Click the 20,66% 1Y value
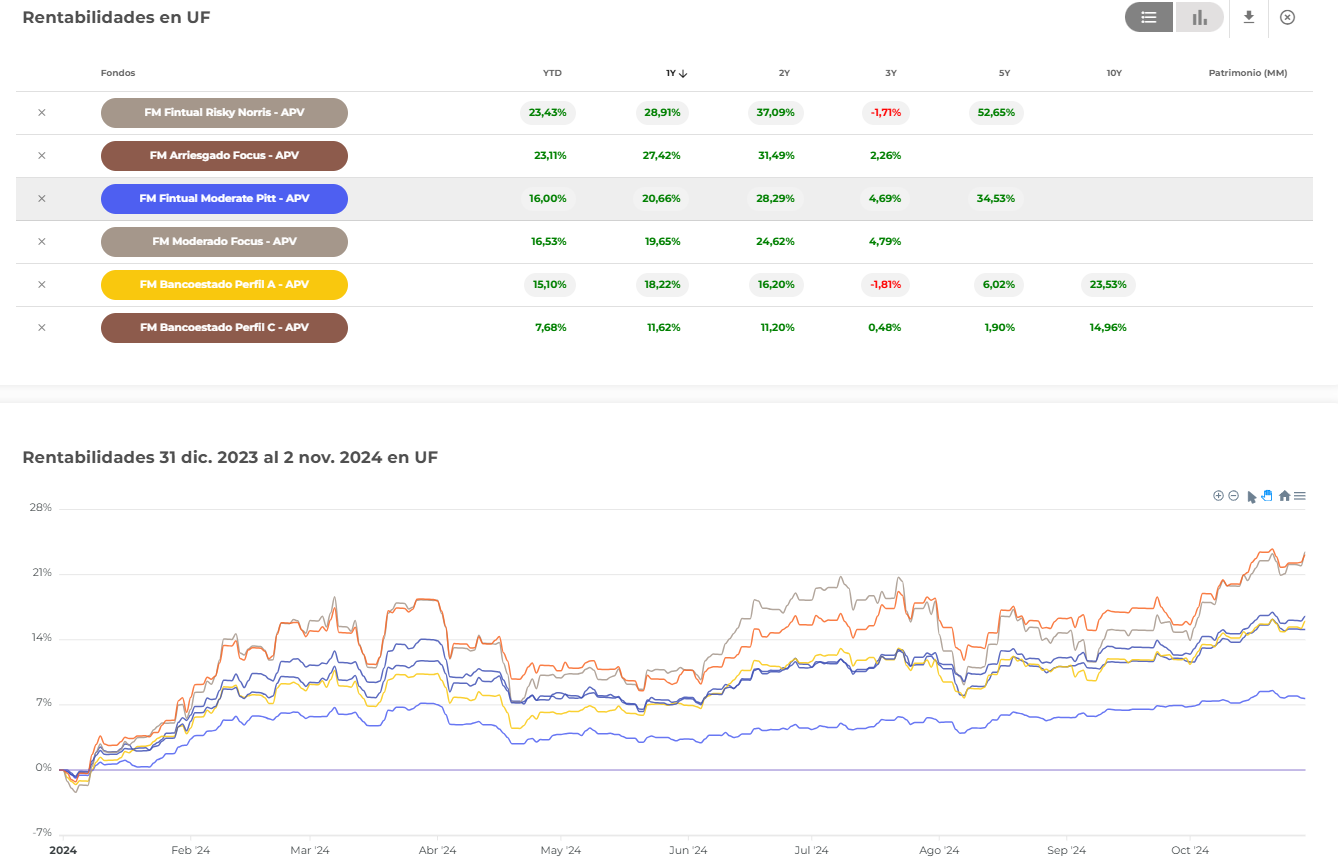 tap(662, 199)
